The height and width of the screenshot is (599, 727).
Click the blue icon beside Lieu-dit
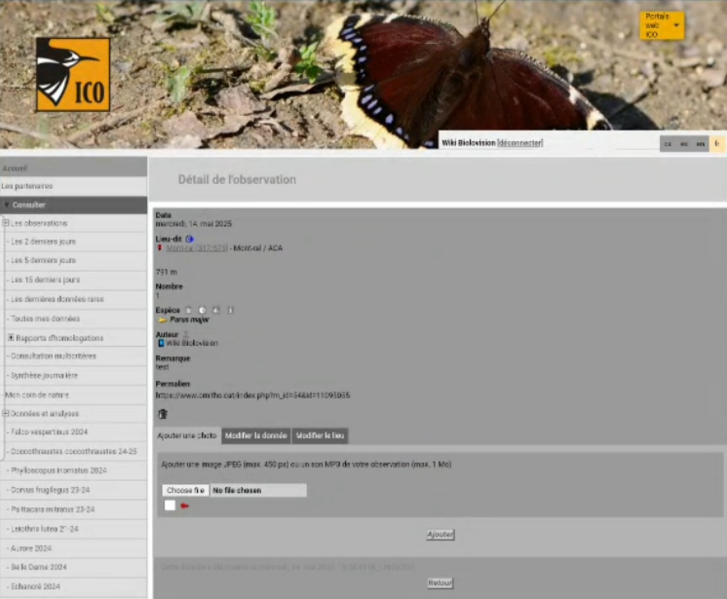[x=190, y=239]
